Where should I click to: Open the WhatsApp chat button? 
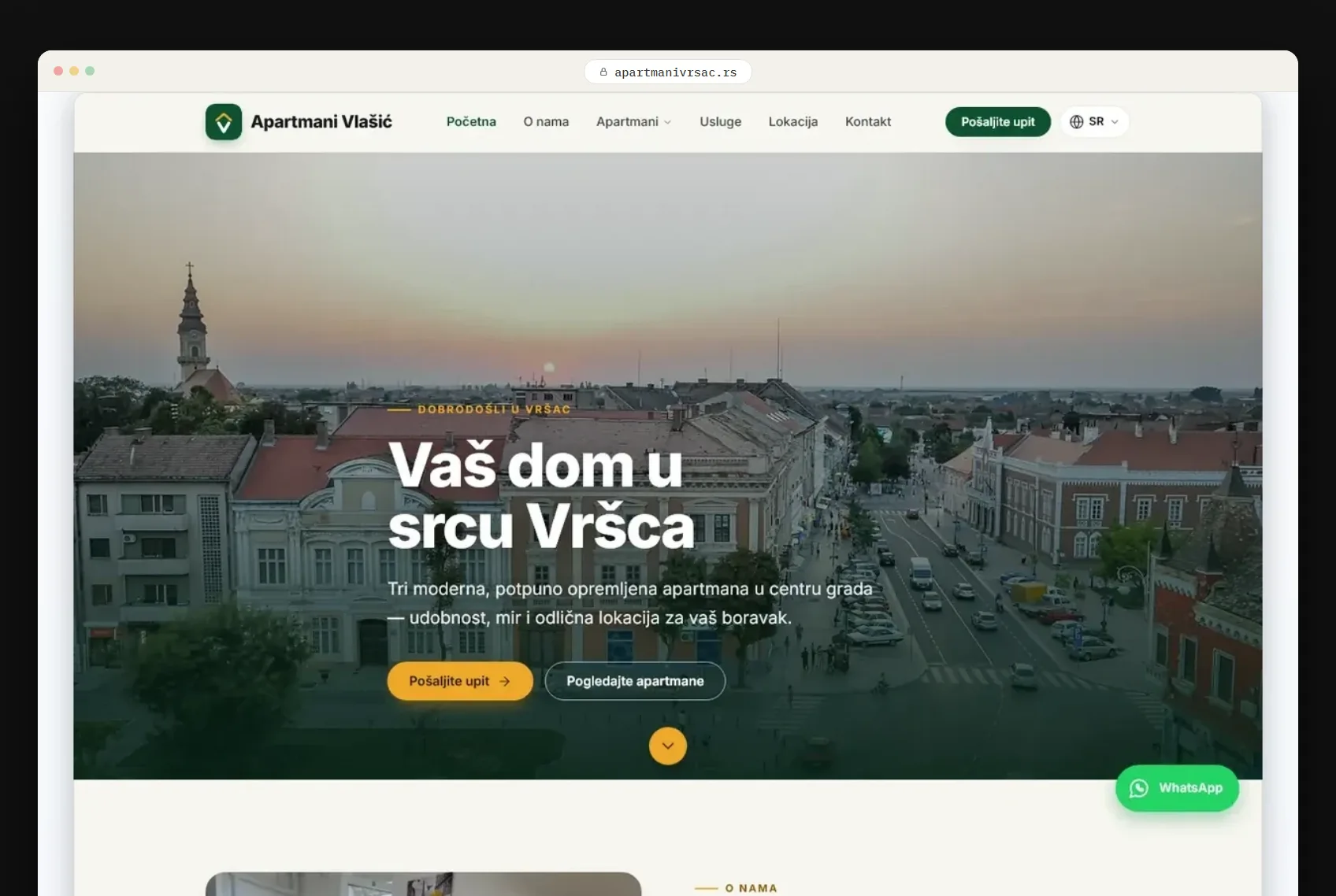pos(1177,788)
